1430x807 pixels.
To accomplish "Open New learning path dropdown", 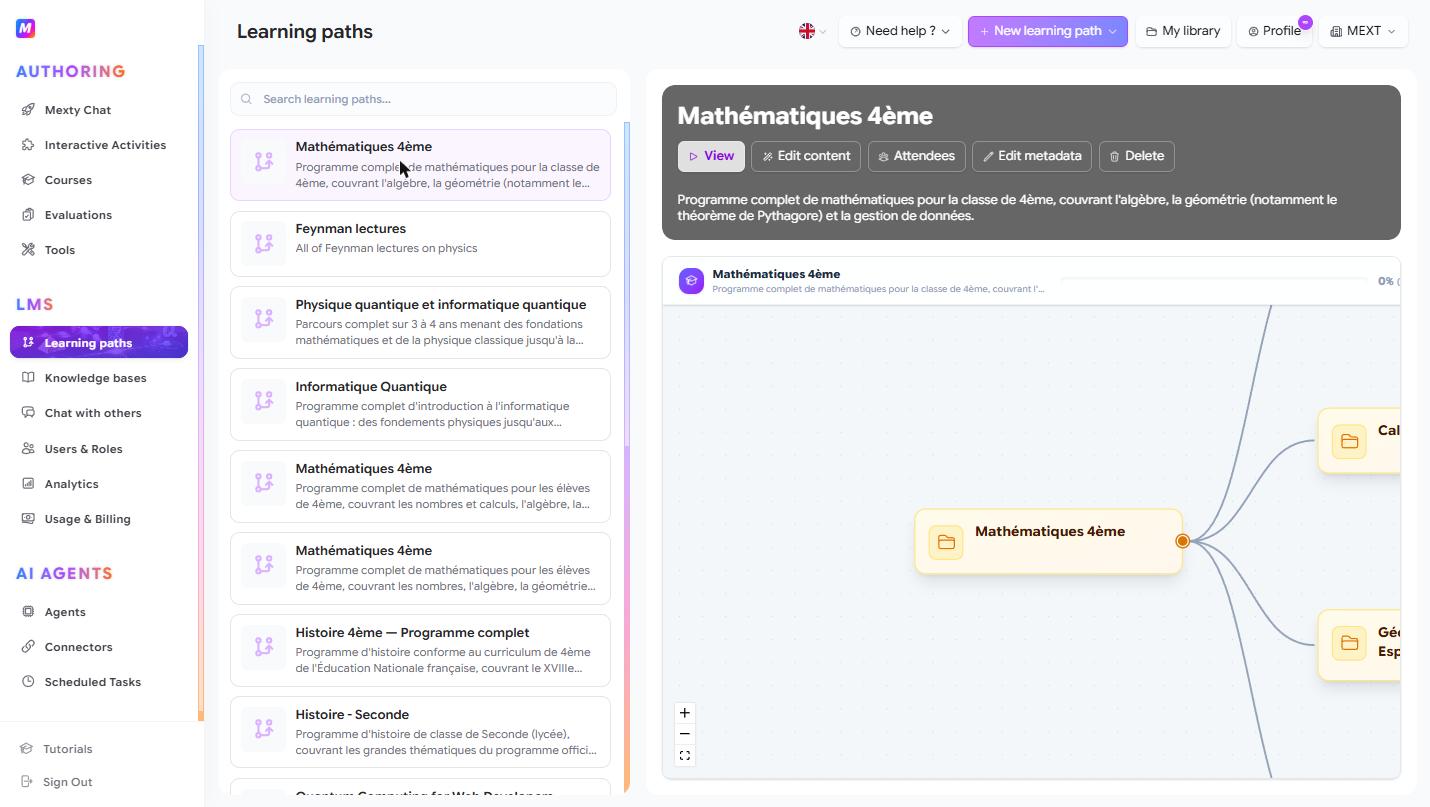I will coord(1047,31).
